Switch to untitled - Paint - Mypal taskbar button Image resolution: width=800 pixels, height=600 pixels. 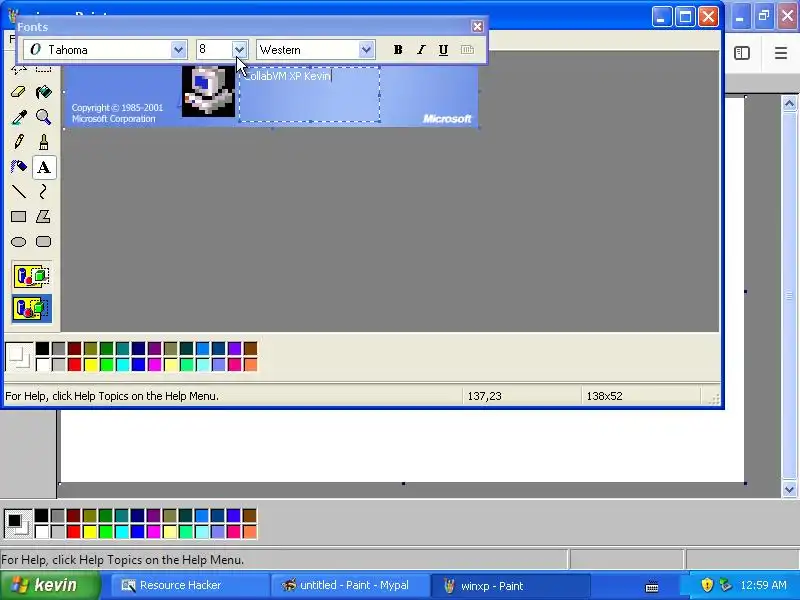[349, 586]
